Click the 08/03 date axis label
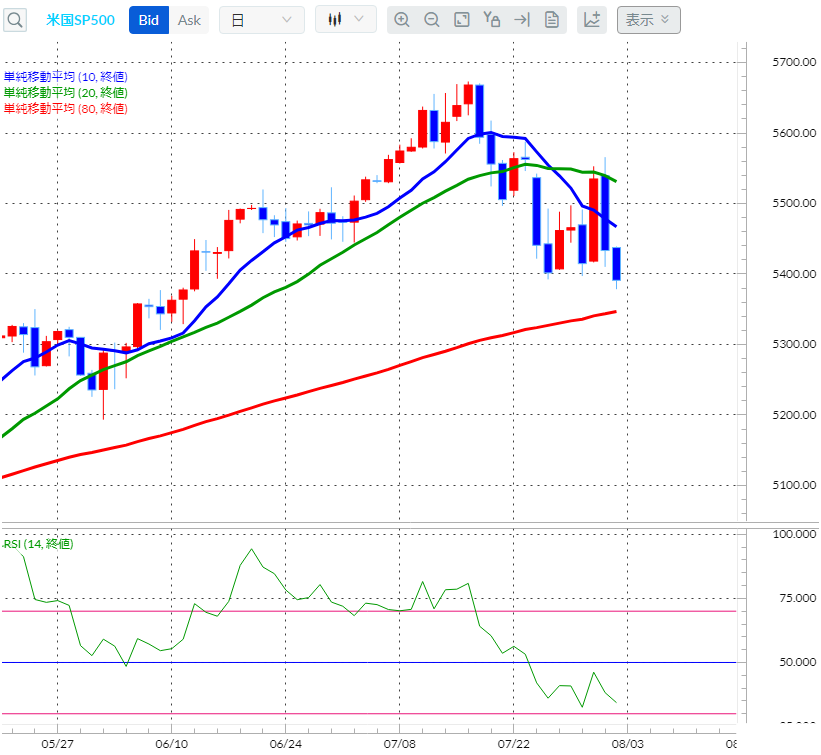The image size is (821, 755). (x=628, y=744)
